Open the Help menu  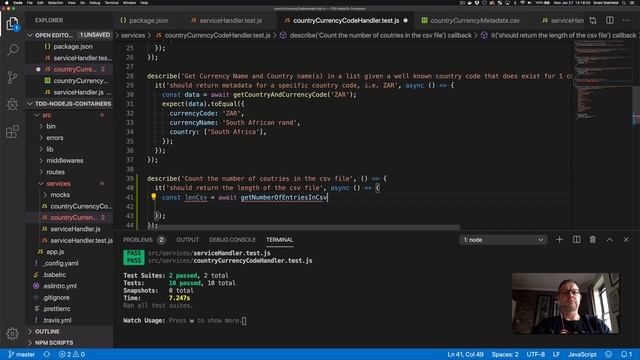tap(144, 2)
